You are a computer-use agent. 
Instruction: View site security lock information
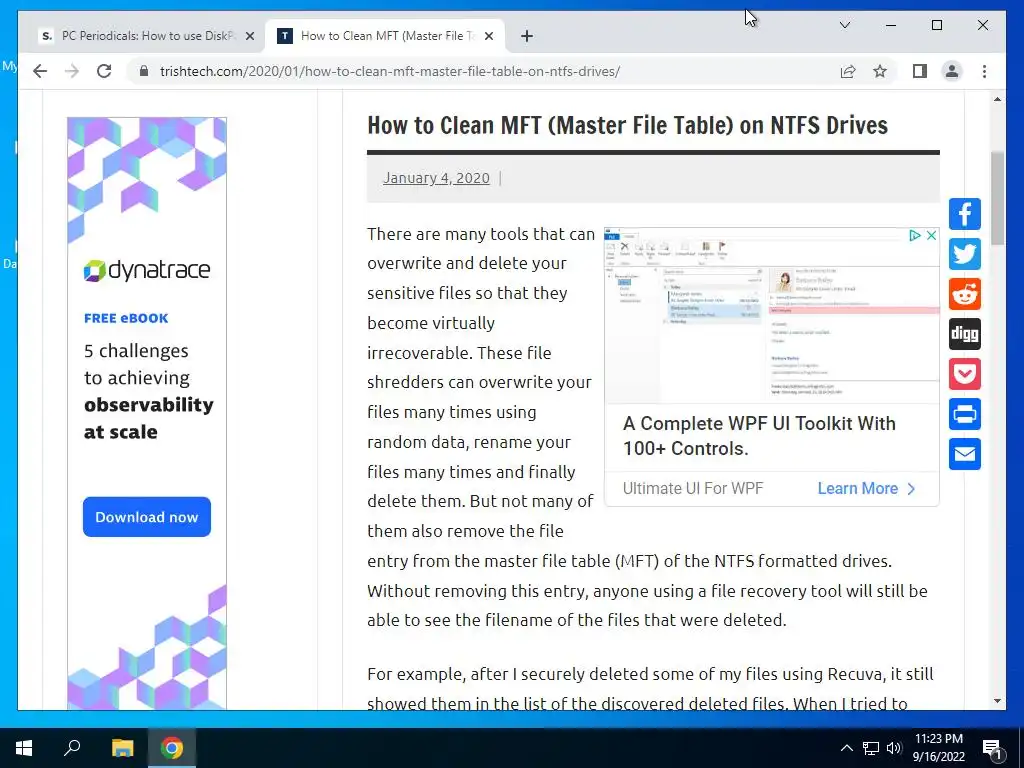[144, 71]
